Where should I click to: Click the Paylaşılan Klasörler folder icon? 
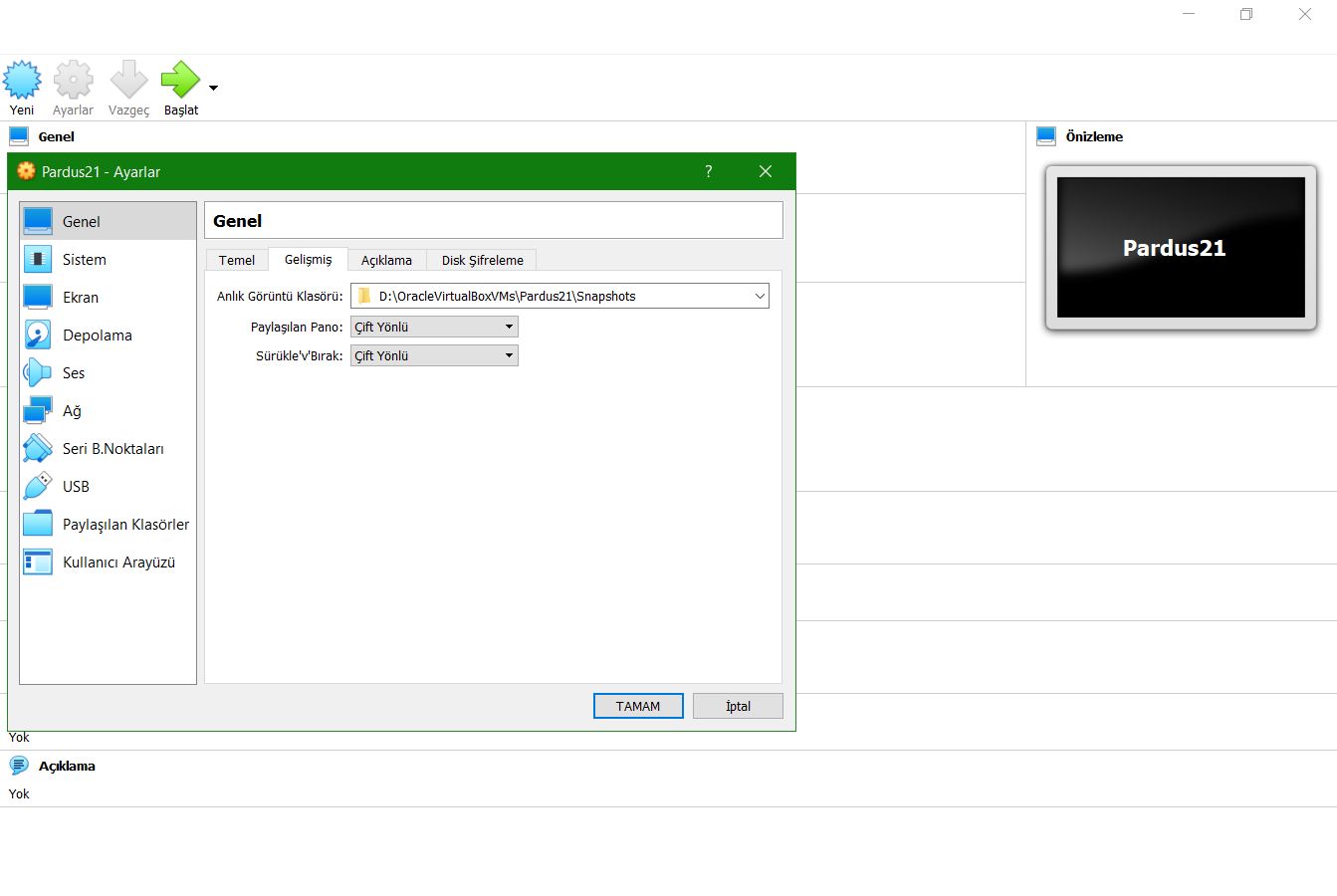point(38,524)
